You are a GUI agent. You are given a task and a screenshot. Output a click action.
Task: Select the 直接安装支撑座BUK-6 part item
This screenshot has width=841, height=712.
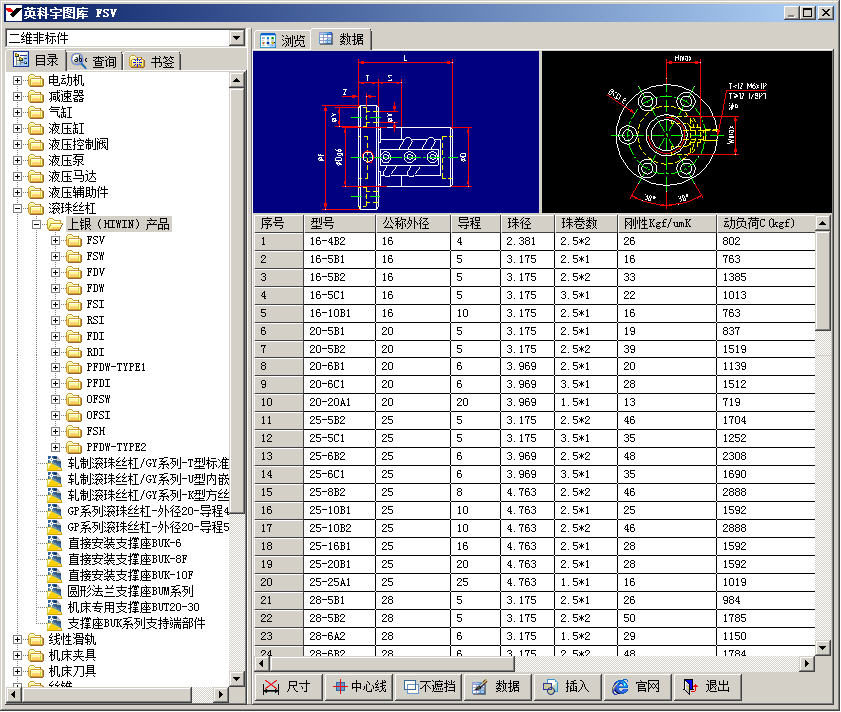pyautogui.click(x=123, y=543)
